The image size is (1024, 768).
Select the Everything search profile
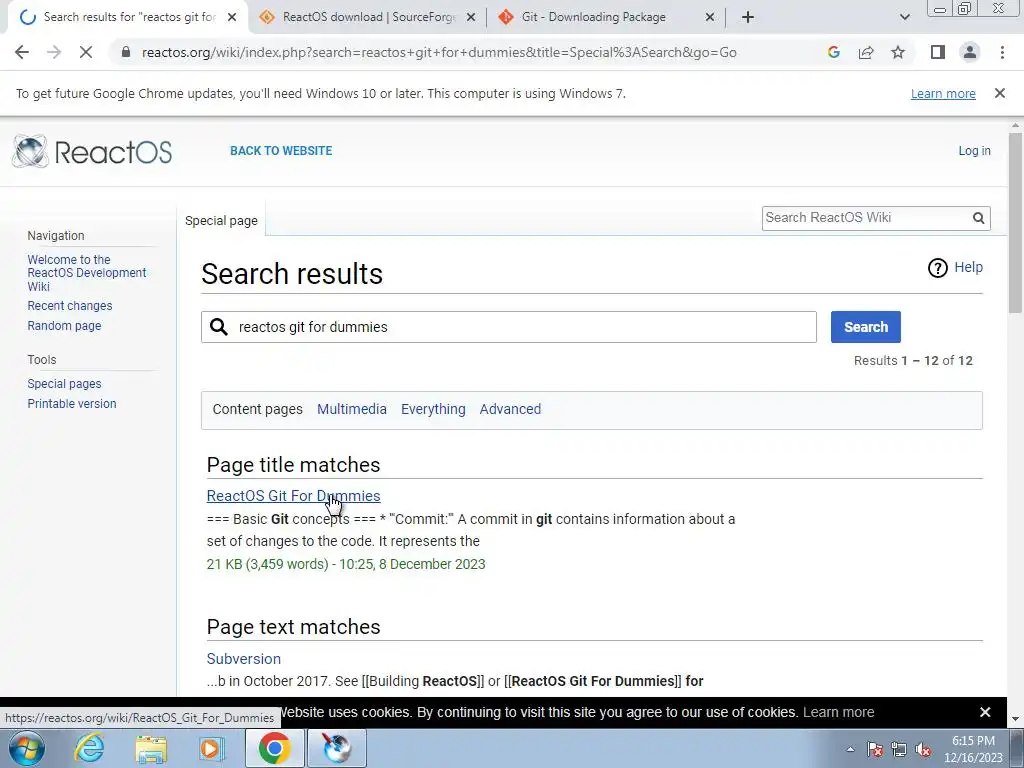coord(433,409)
